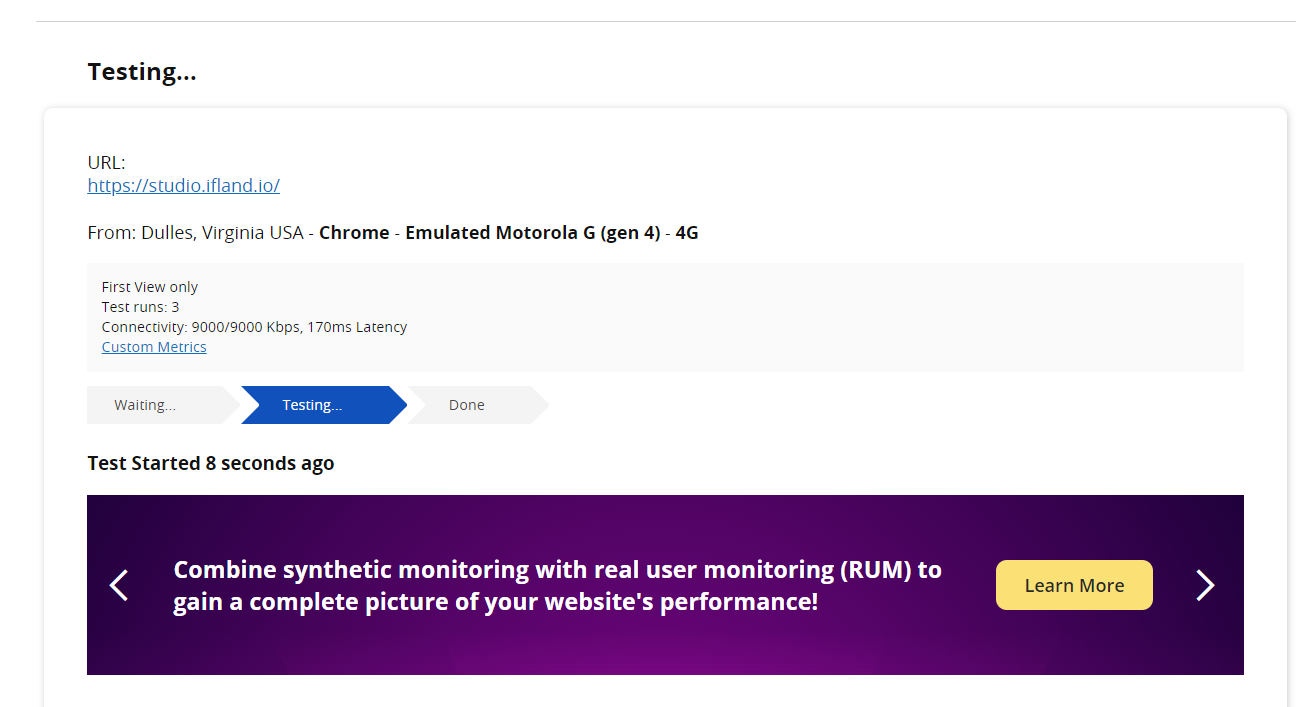Click the 'From: Dulles, Virginia USA' text
1311x707 pixels.
point(196,233)
